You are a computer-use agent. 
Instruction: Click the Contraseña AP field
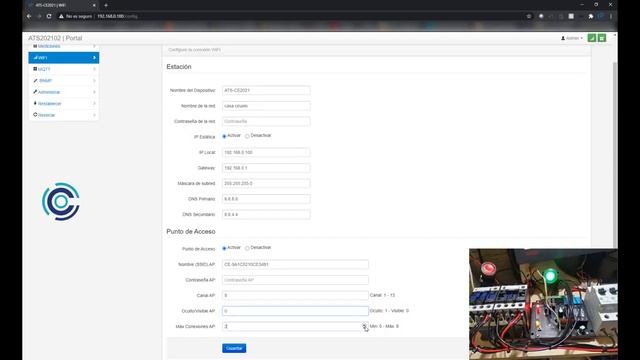[295, 280]
